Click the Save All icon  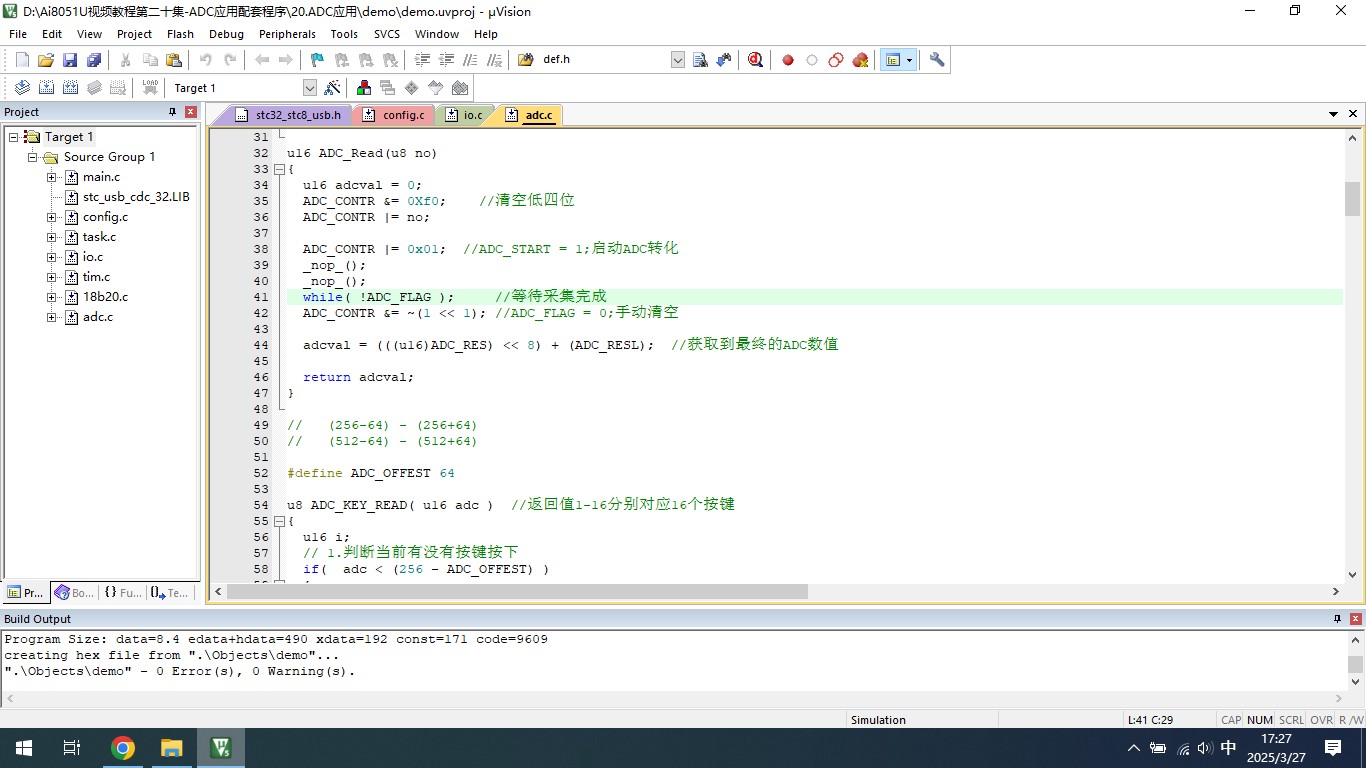(x=94, y=60)
